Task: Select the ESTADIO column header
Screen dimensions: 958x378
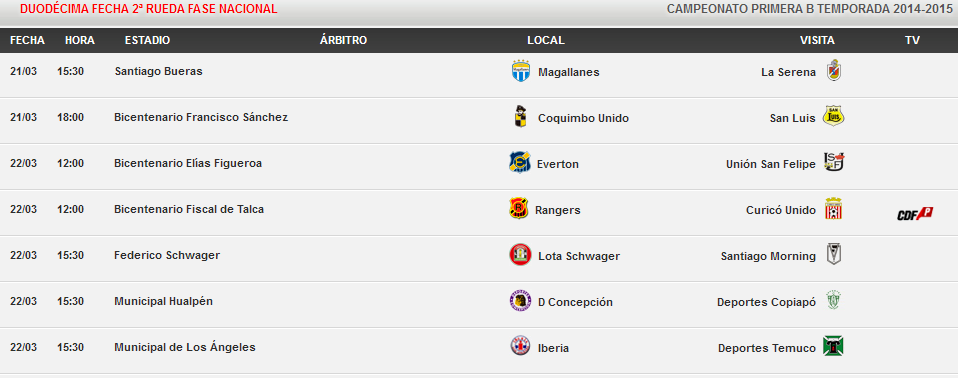Action: 147,40
